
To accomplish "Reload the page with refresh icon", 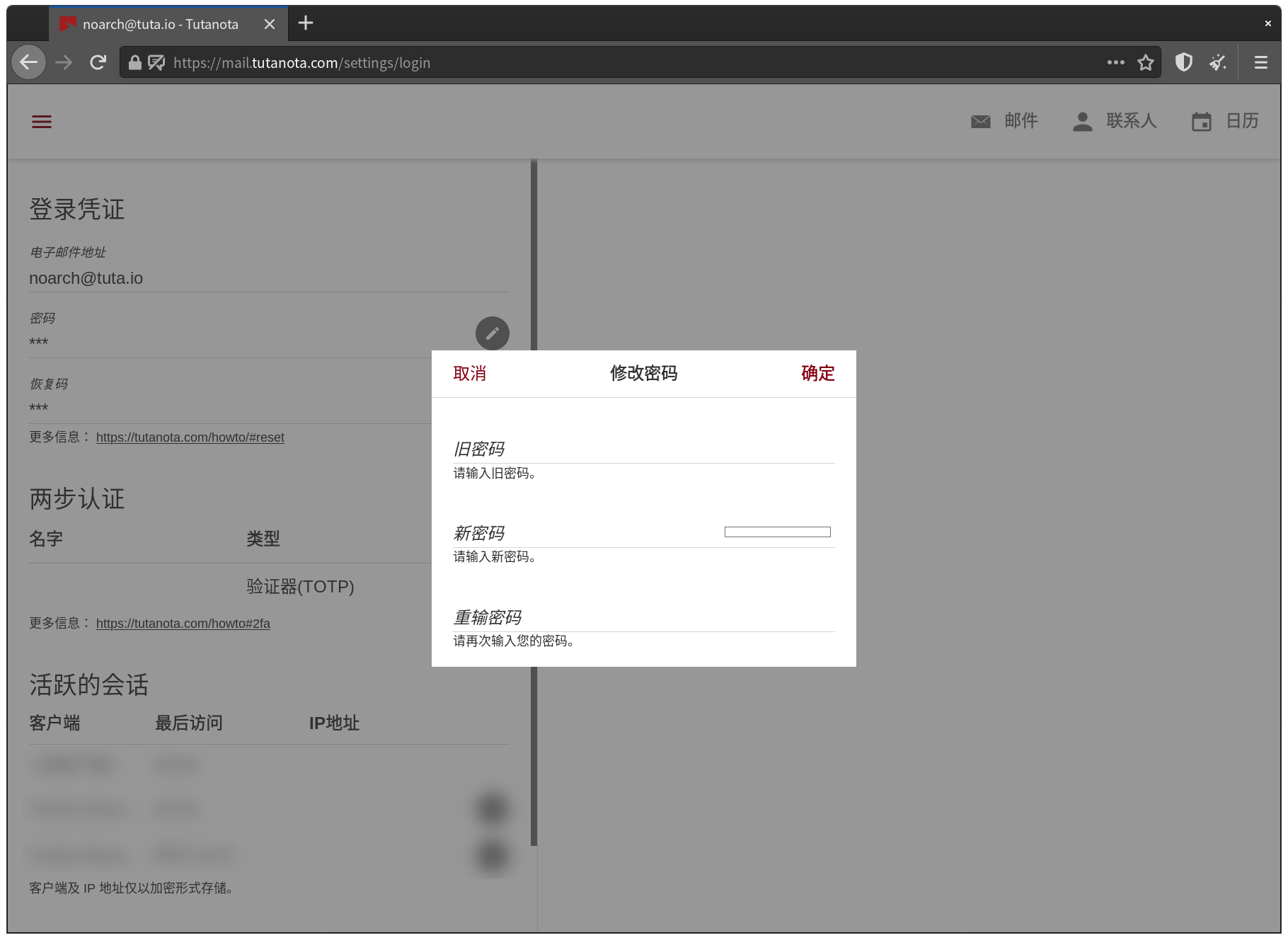I will click(x=98, y=62).
